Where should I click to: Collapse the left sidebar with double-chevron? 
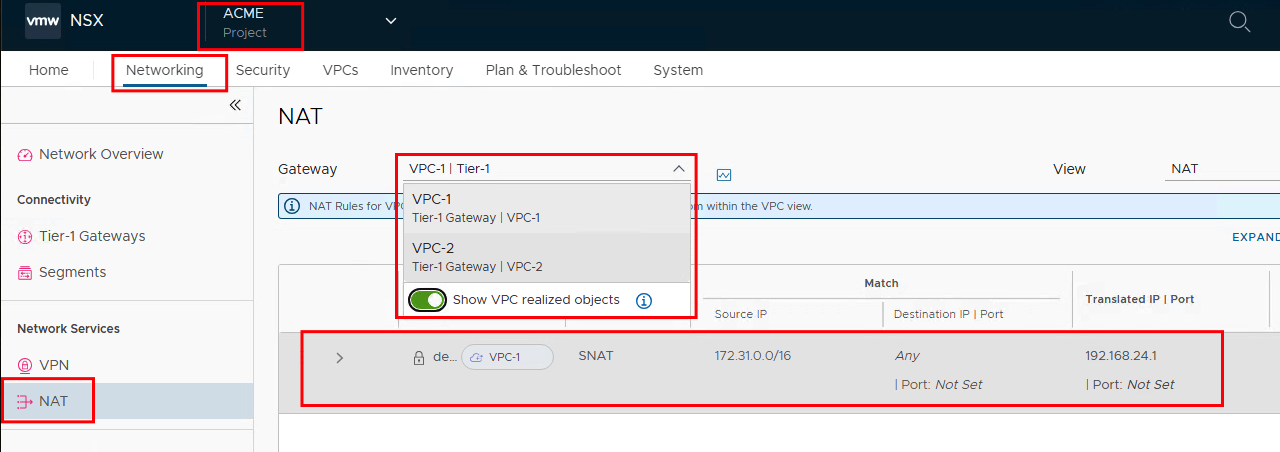pyautogui.click(x=235, y=105)
